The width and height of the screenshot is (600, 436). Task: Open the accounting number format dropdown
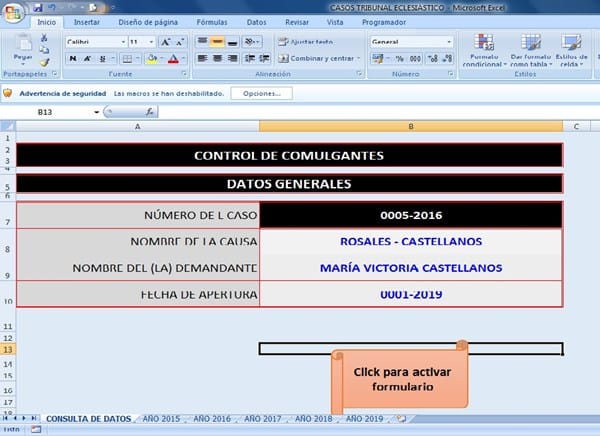click(x=388, y=59)
